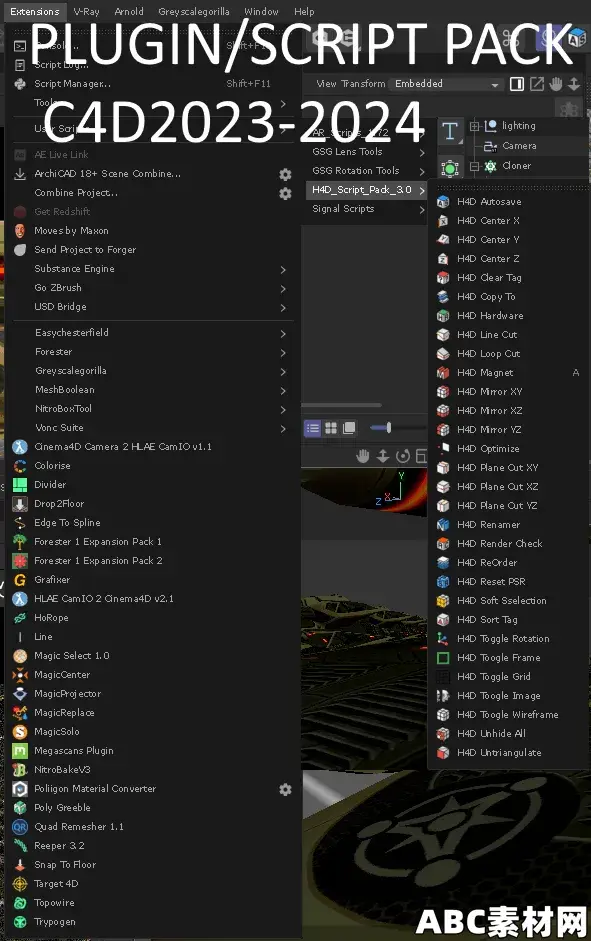Select the H4D Magnet script
The width and height of the screenshot is (591, 941).
[485, 373]
